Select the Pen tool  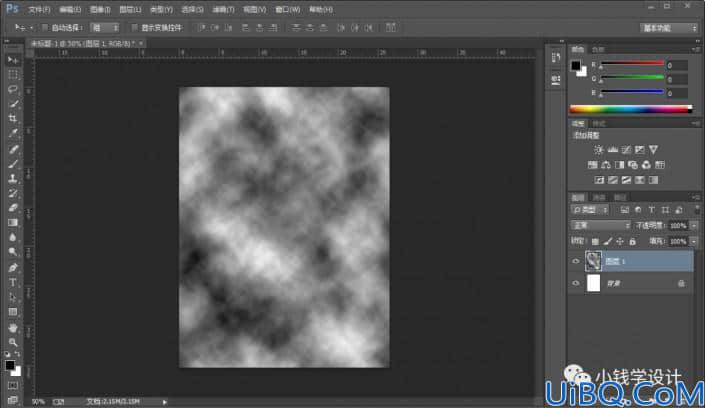[13, 268]
